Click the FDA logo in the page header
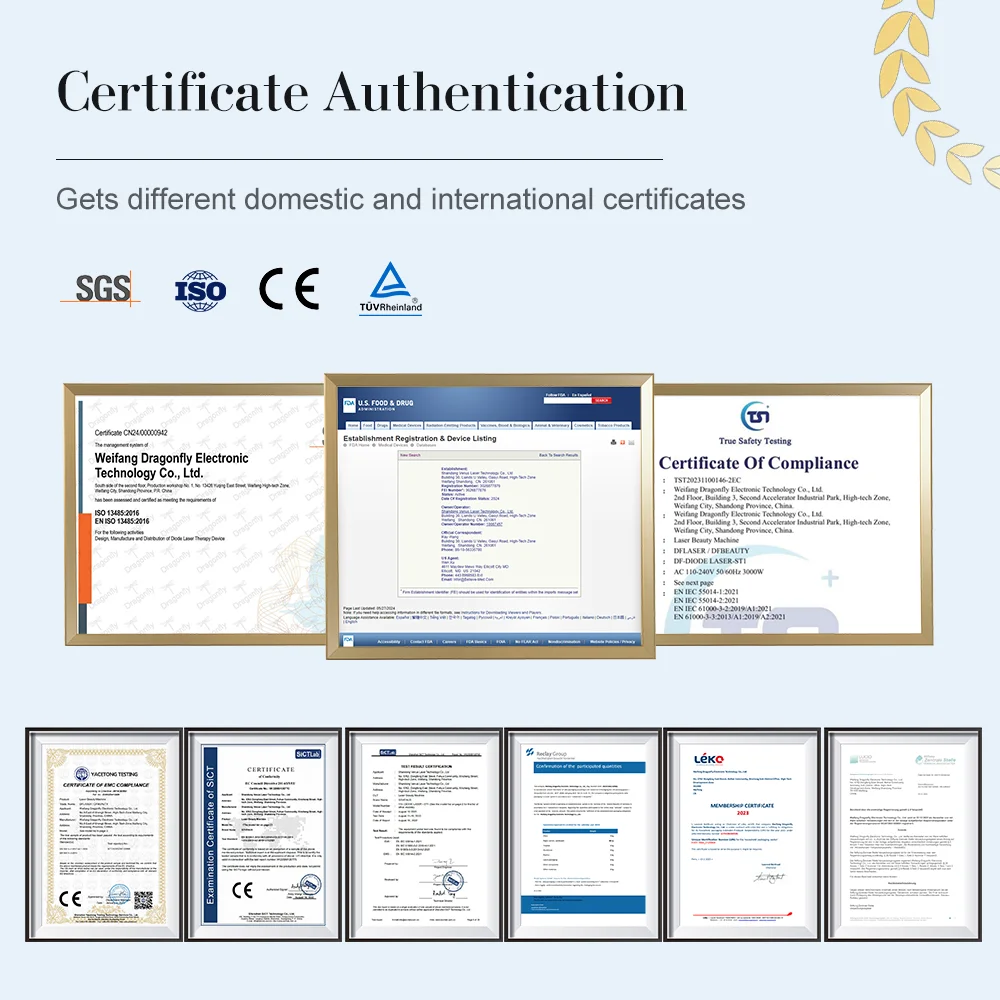1000x1000 pixels. coord(349,404)
